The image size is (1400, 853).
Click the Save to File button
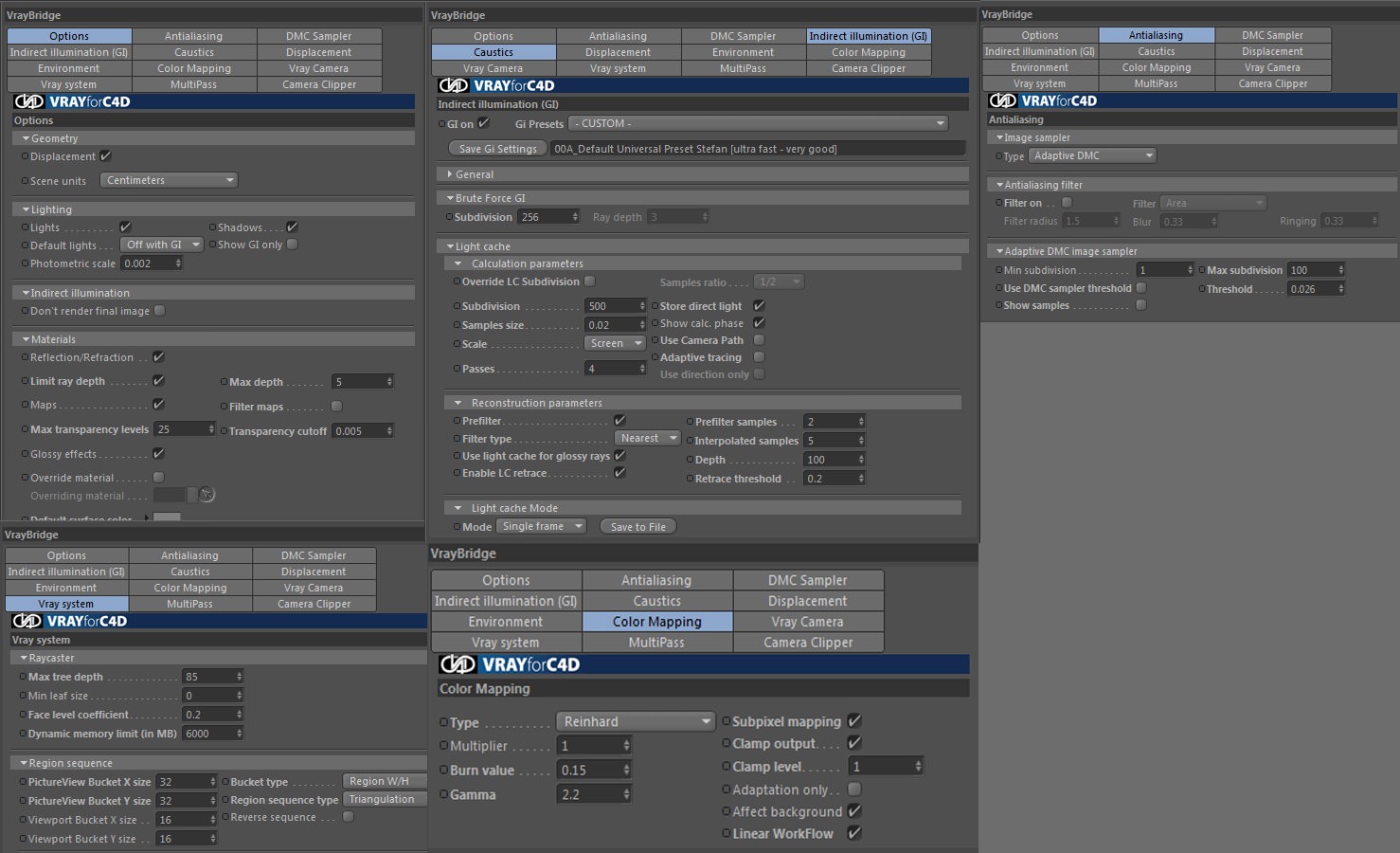click(x=638, y=527)
